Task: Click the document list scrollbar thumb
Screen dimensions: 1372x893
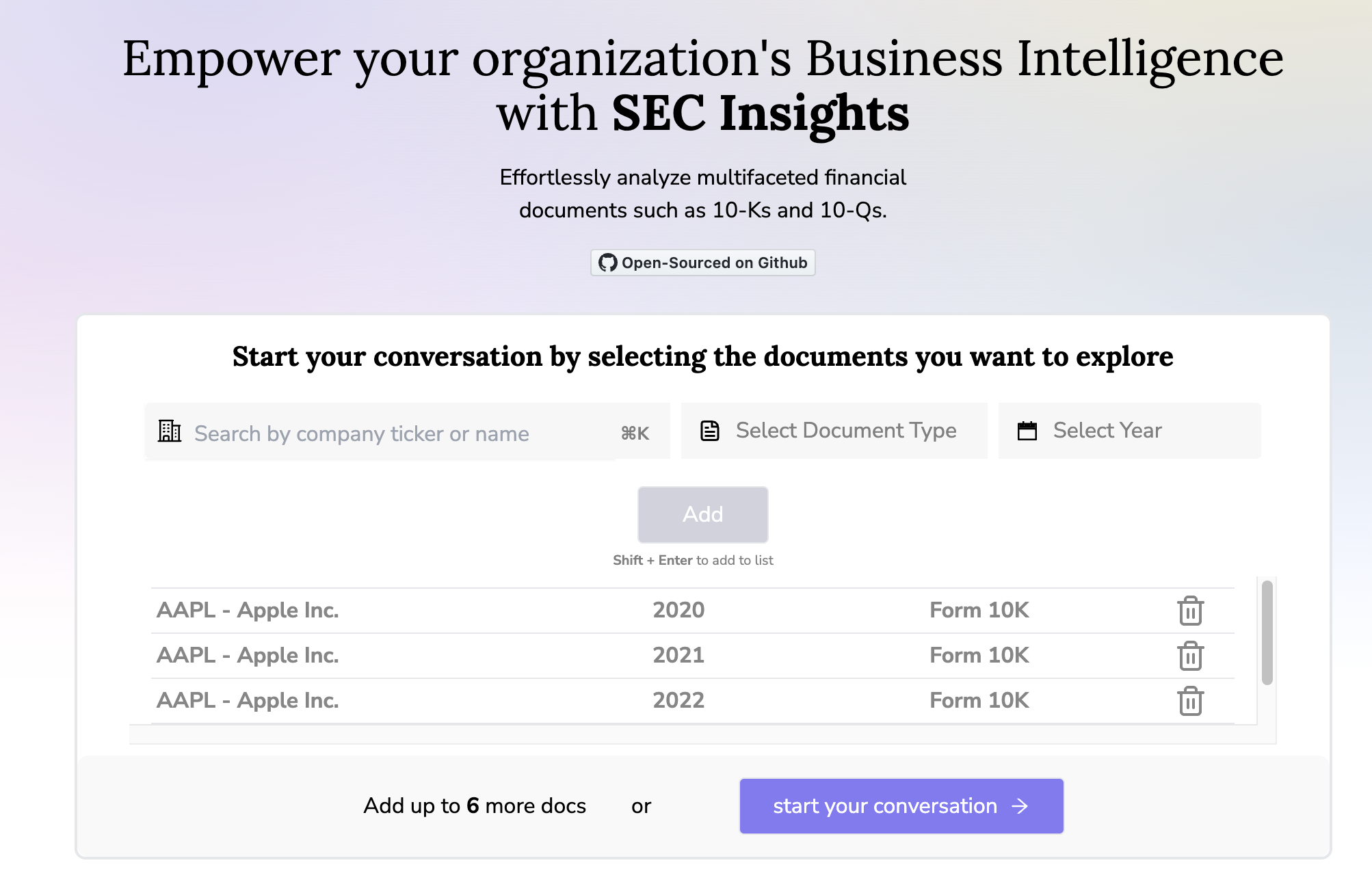Action: 1267,632
